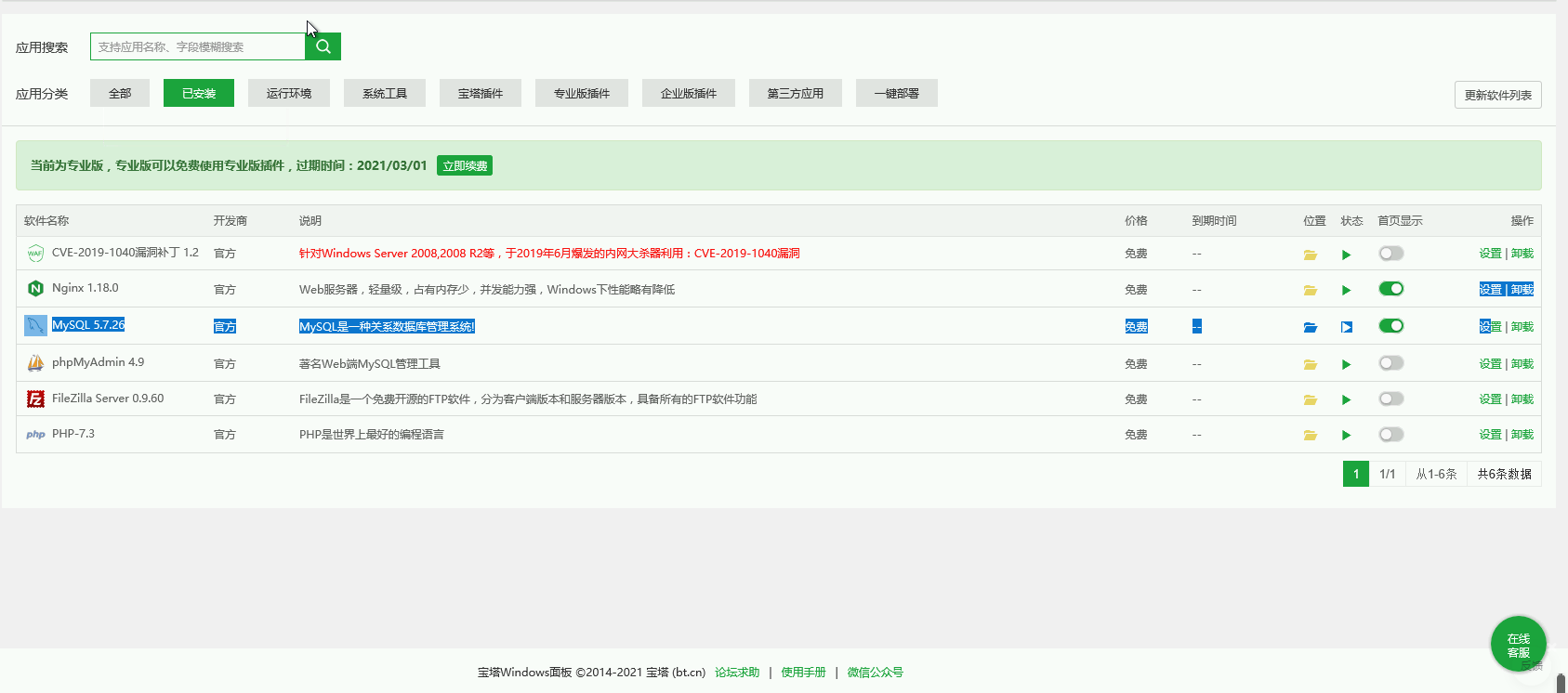The image size is (1568, 693).
Task: Open the 论坛求助 footer link
Action: coord(737,673)
